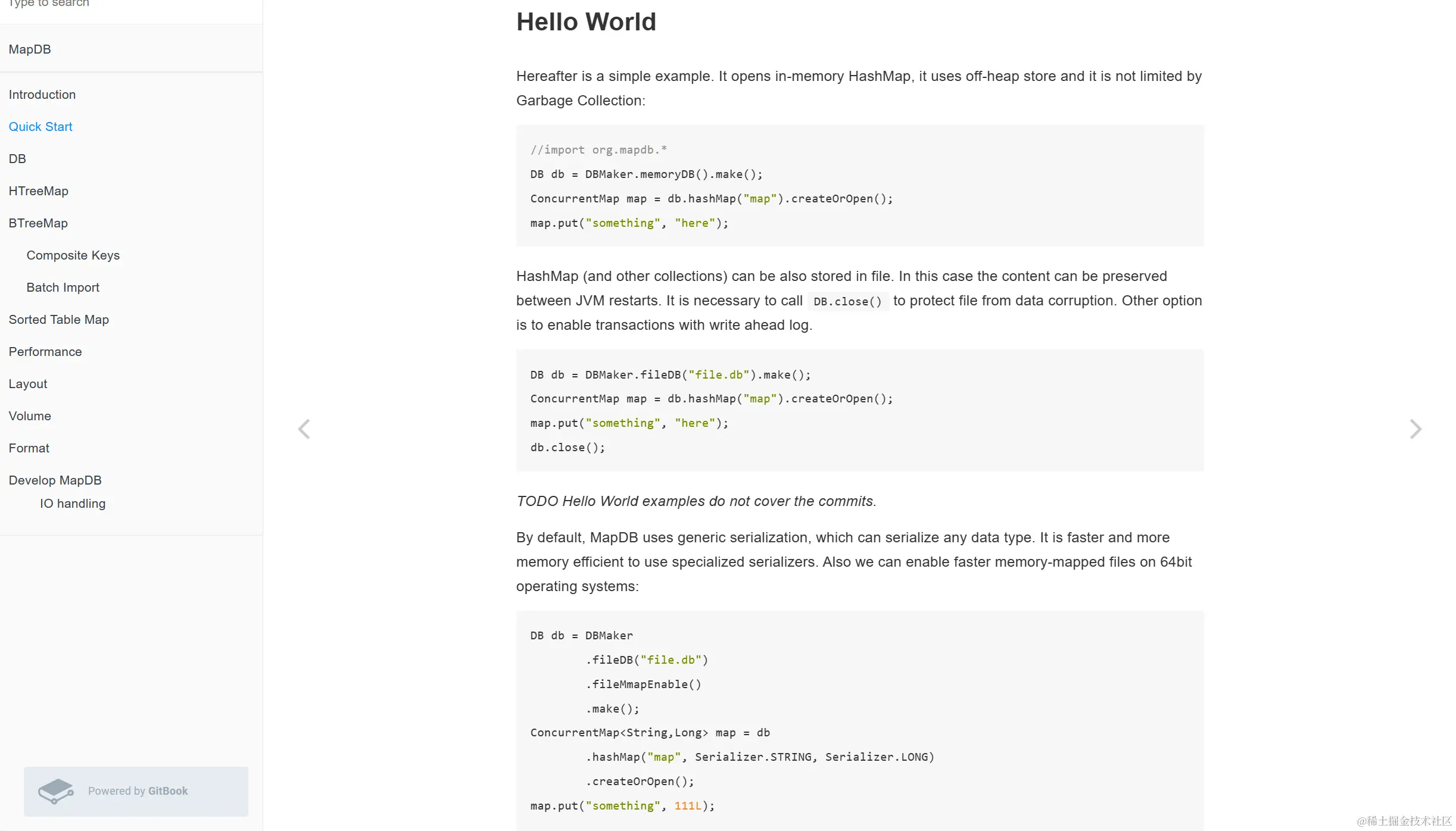Viewport: 1456px width, 831px height.
Task: Click the Hello World heading
Action: pyautogui.click(x=586, y=22)
